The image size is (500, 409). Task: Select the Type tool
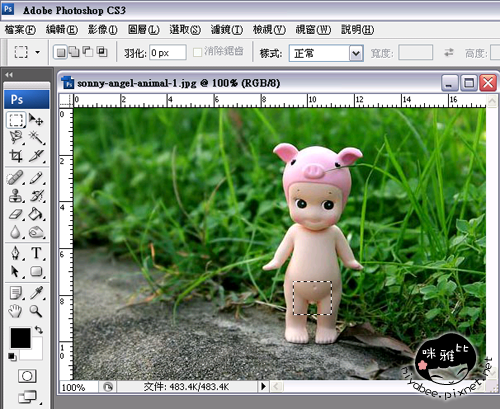click(x=36, y=253)
